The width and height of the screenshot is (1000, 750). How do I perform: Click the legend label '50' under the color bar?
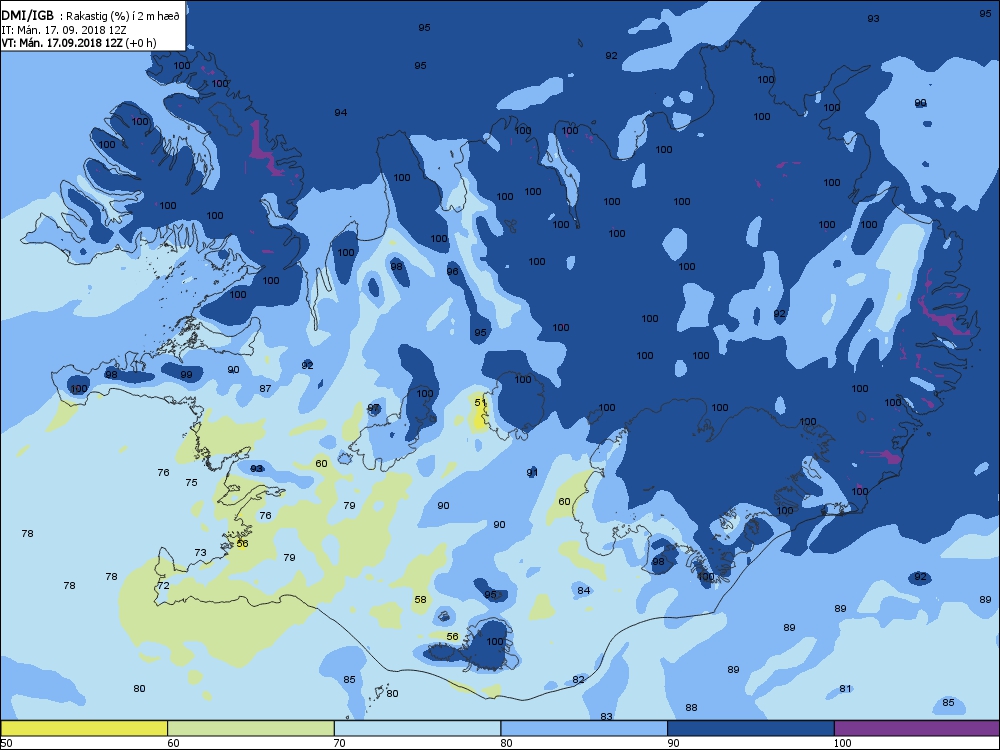(x=6, y=742)
